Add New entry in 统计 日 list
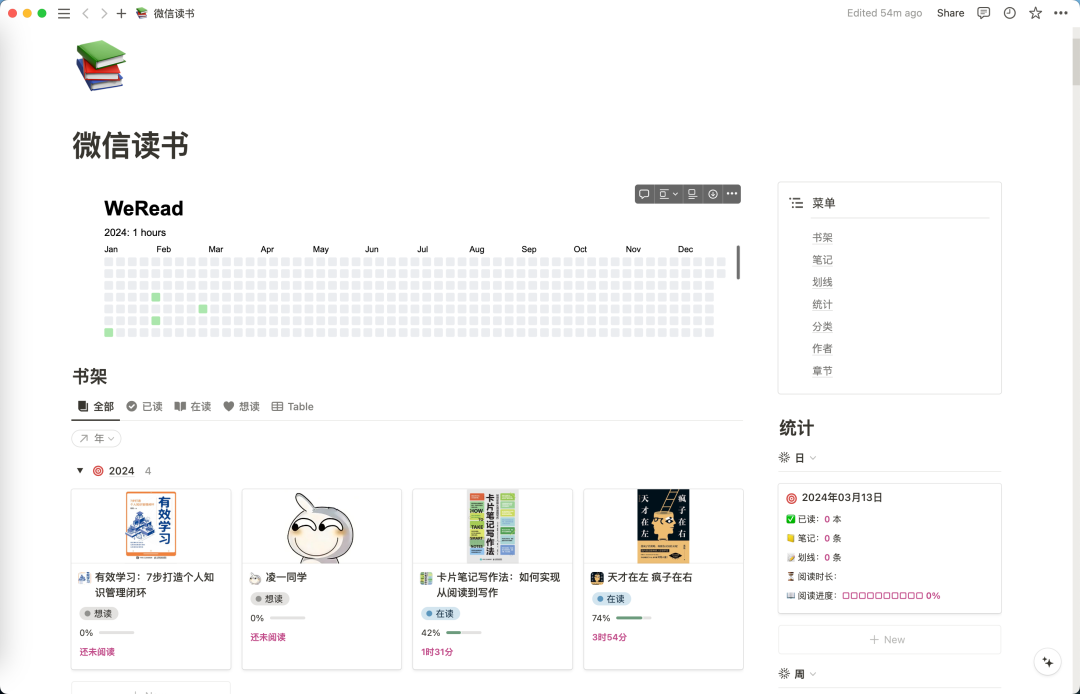The height and width of the screenshot is (694, 1080). (x=889, y=640)
